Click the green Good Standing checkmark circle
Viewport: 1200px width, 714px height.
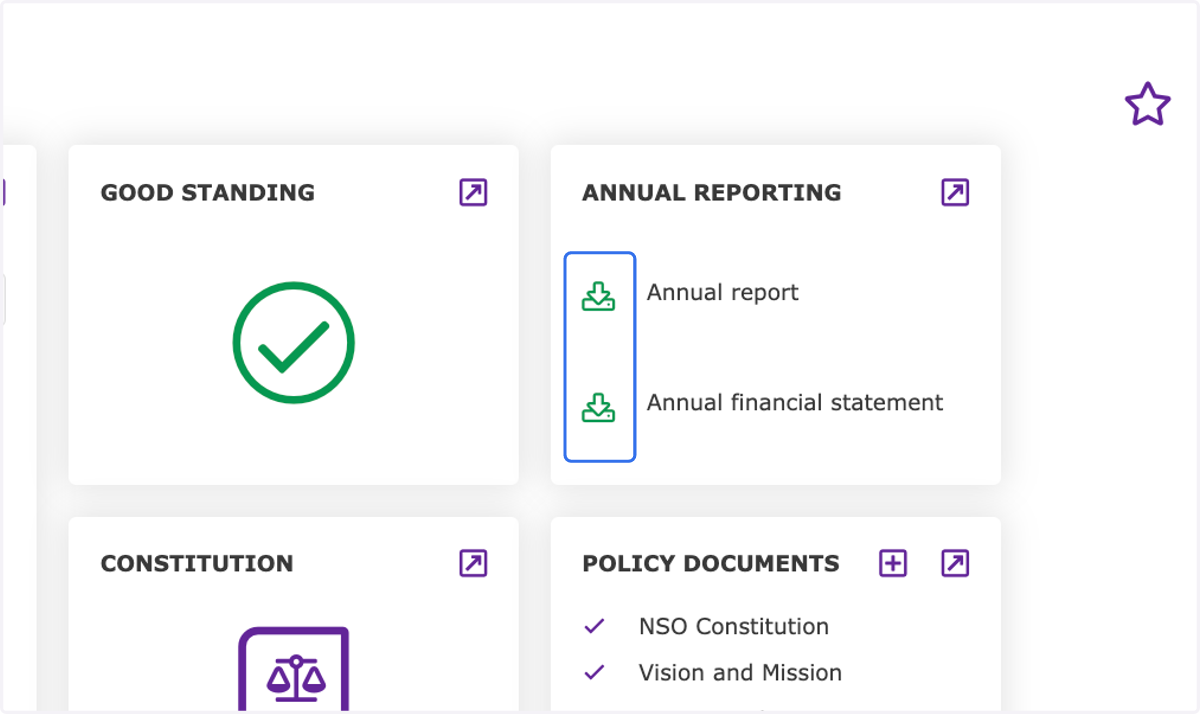[x=294, y=343]
